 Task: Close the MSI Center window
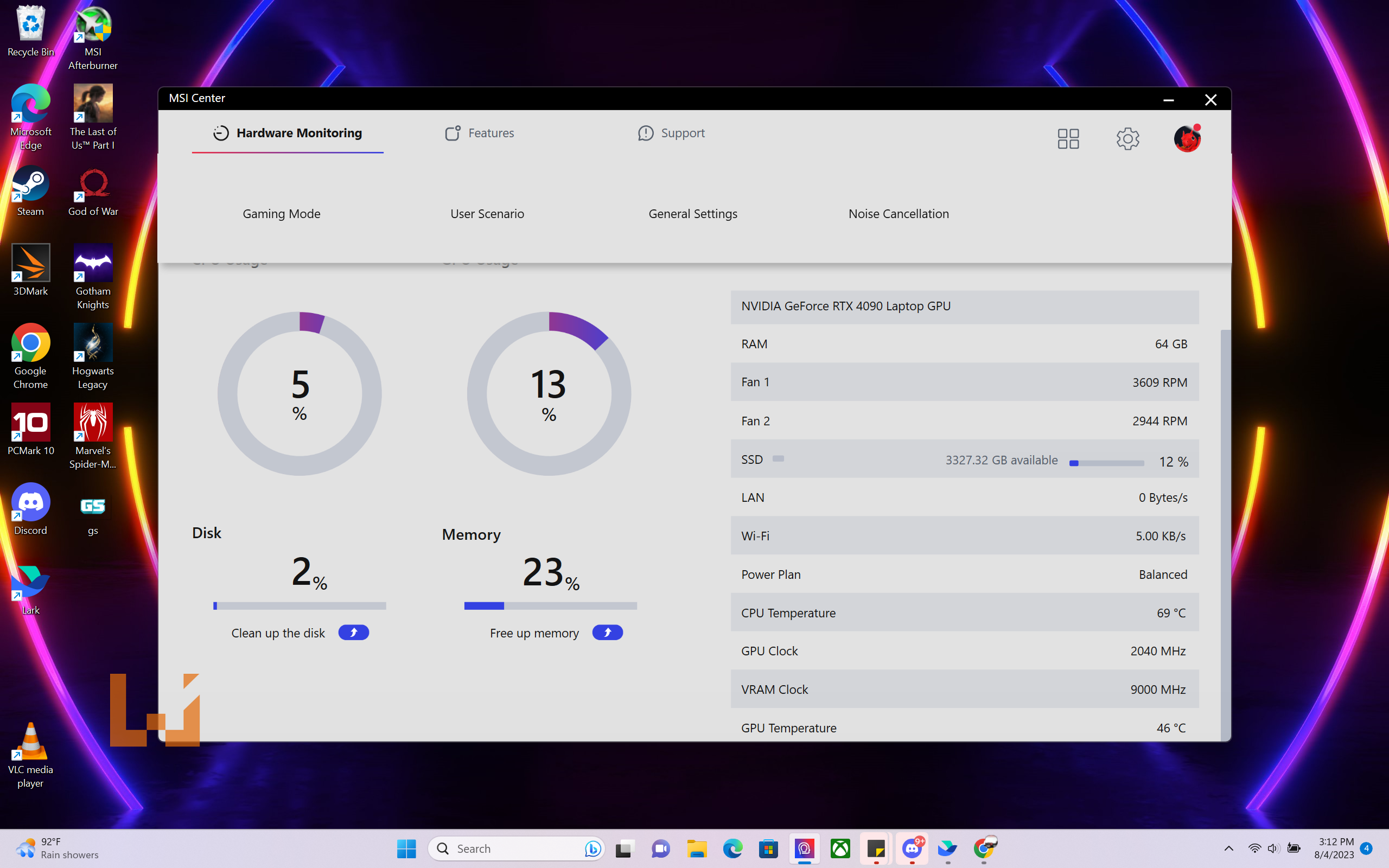1210,99
